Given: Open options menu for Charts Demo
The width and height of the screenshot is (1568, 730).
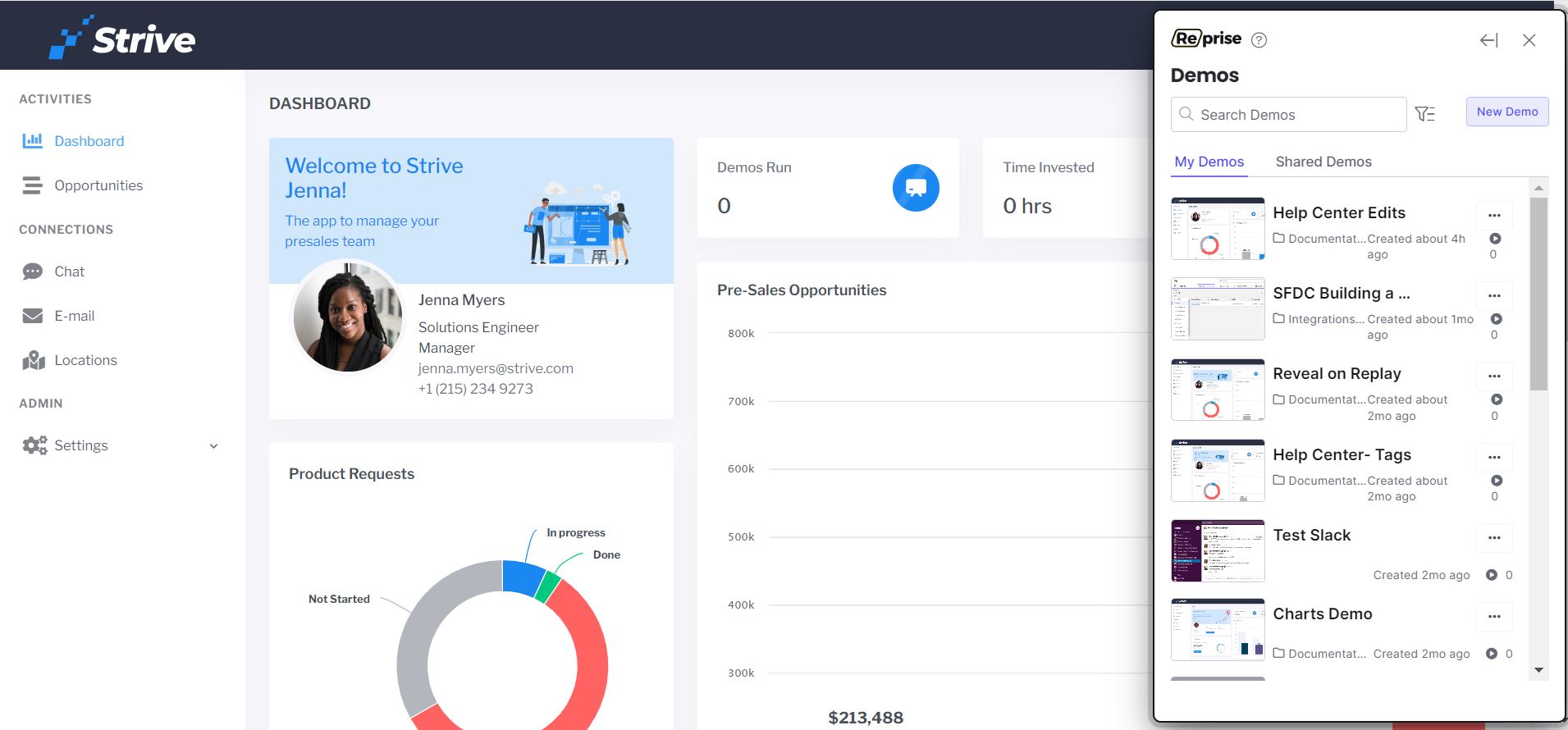Looking at the screenshot, I should click(x=1494, y=616).
